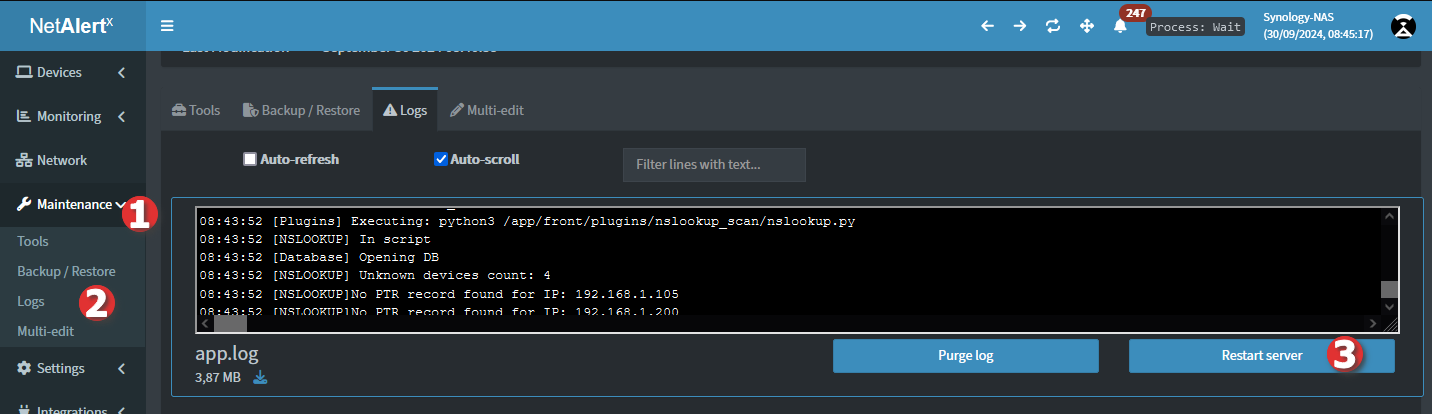This screenshot has width=1432, height=414.
Task: Click the hamburger sidebar toggle icon
Action: [x=167, y=26]
